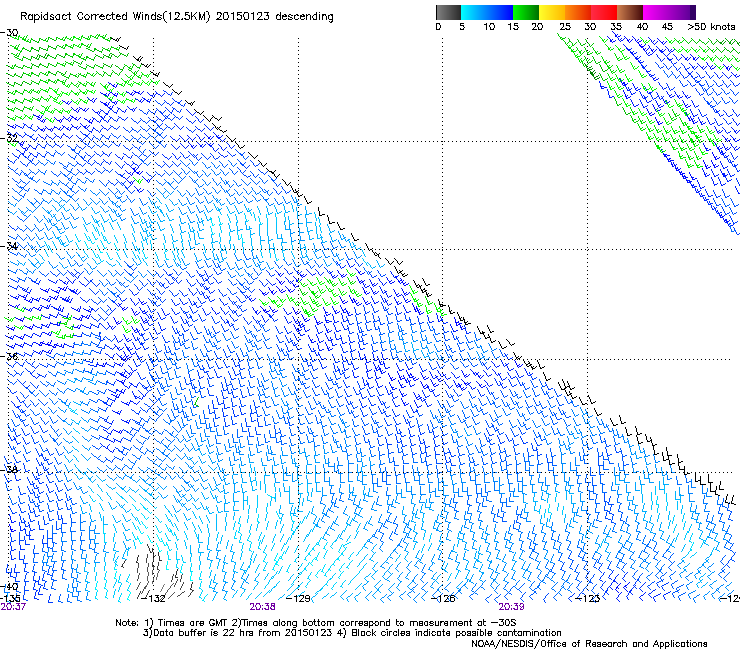This screenshot has height=650, width=740.
Task: Click the purple time stamp '20:37'
Action: 13,607
